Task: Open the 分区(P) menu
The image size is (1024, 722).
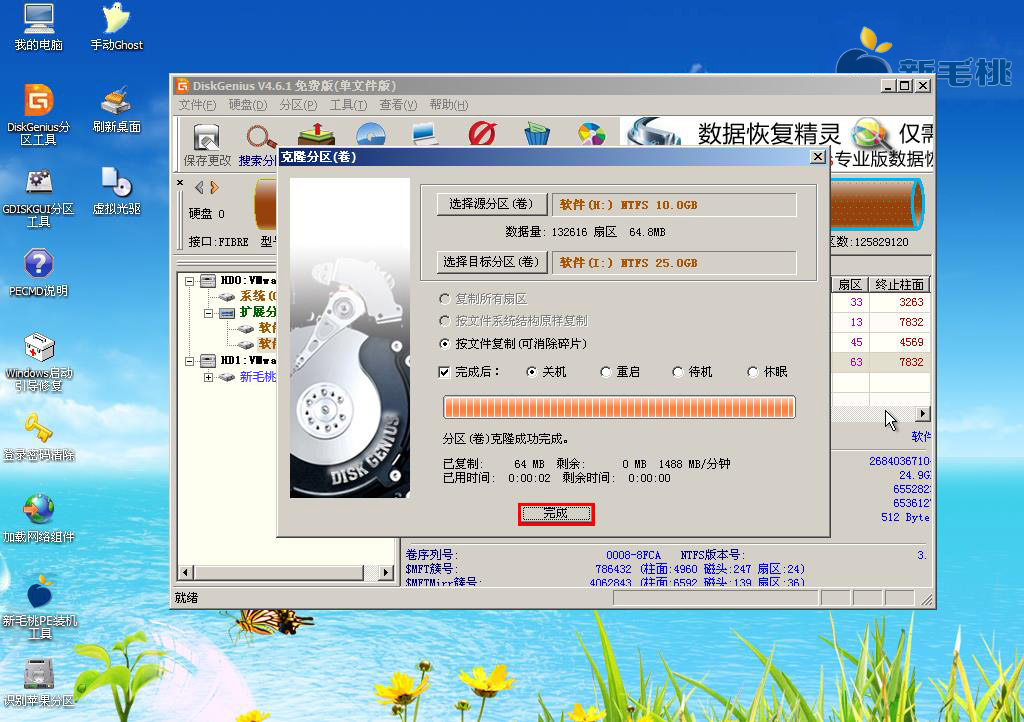Action: pyautogui.click(x=298, y=105)
